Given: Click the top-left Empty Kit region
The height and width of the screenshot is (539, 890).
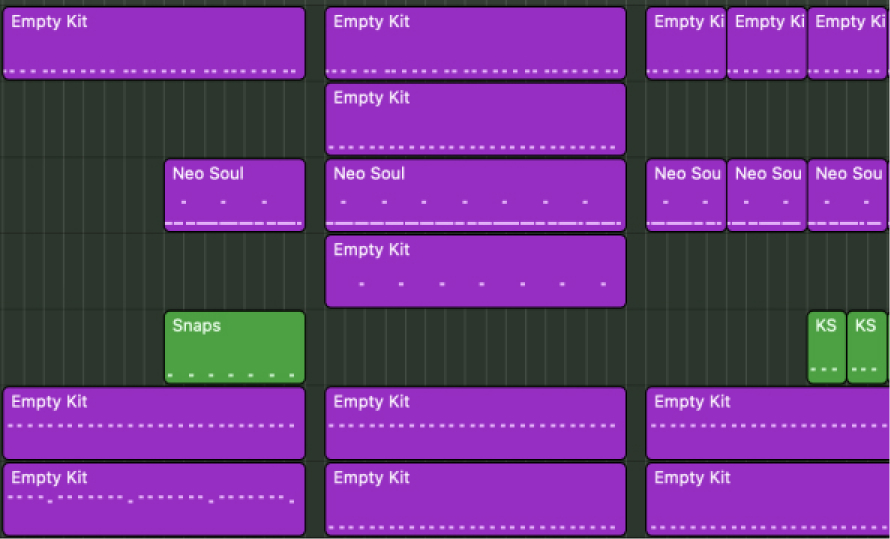Looking at the screenshot, I should point(154,43).
